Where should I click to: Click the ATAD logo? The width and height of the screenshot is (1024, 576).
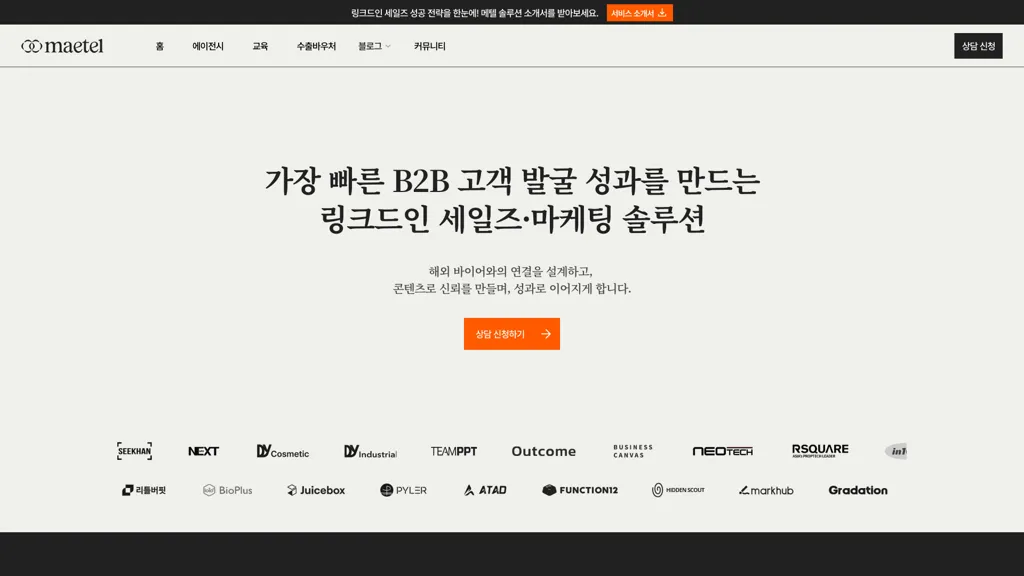pos(485,490)
